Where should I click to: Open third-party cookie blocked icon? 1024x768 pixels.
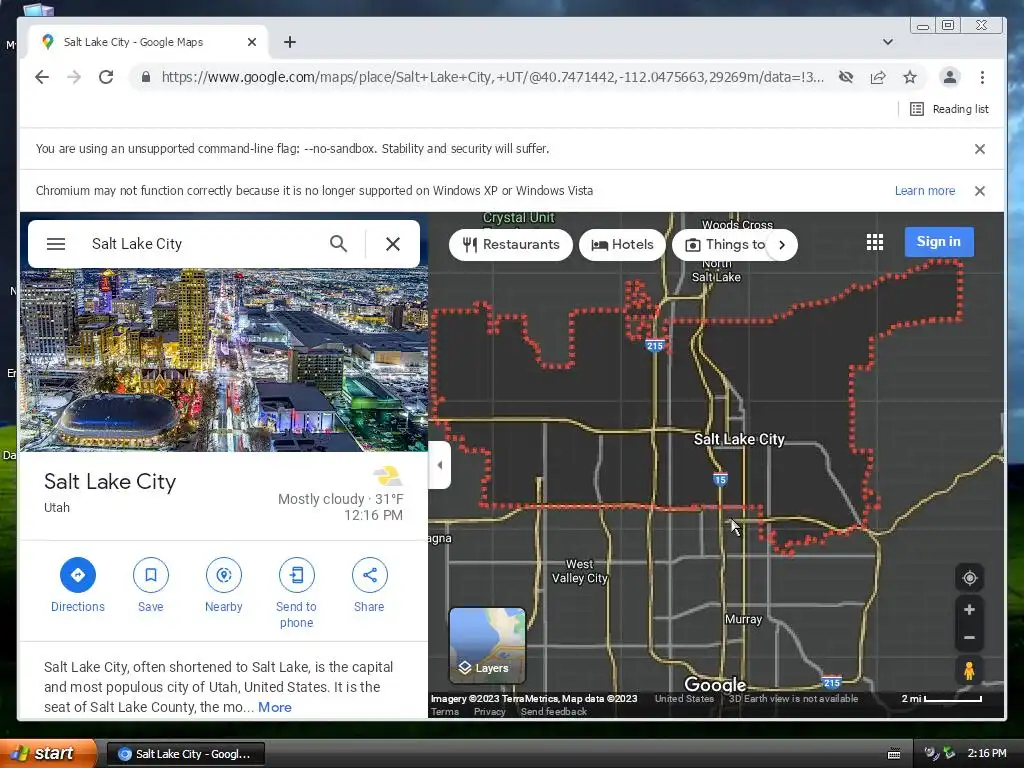(846, 77)
